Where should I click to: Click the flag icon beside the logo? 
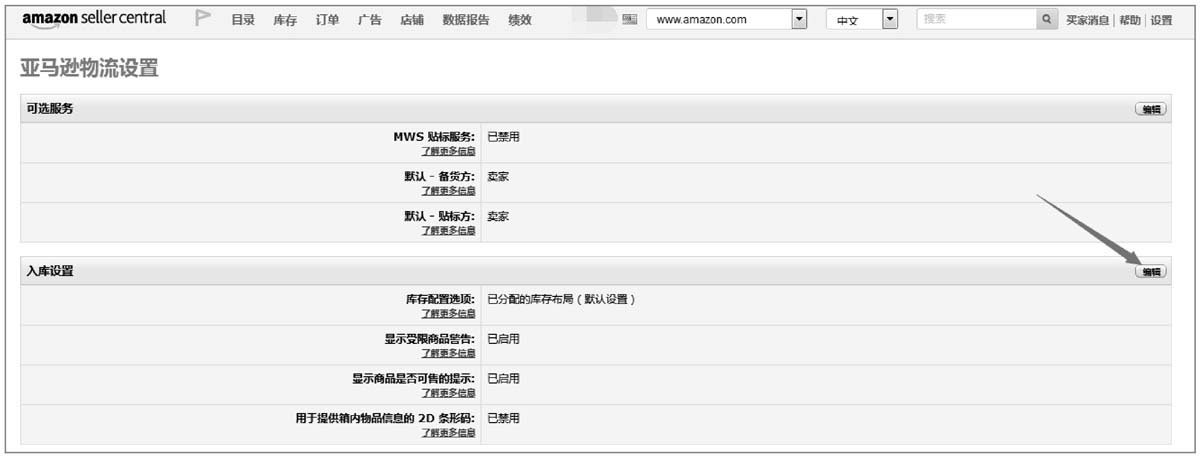click(x=203, y=19)
